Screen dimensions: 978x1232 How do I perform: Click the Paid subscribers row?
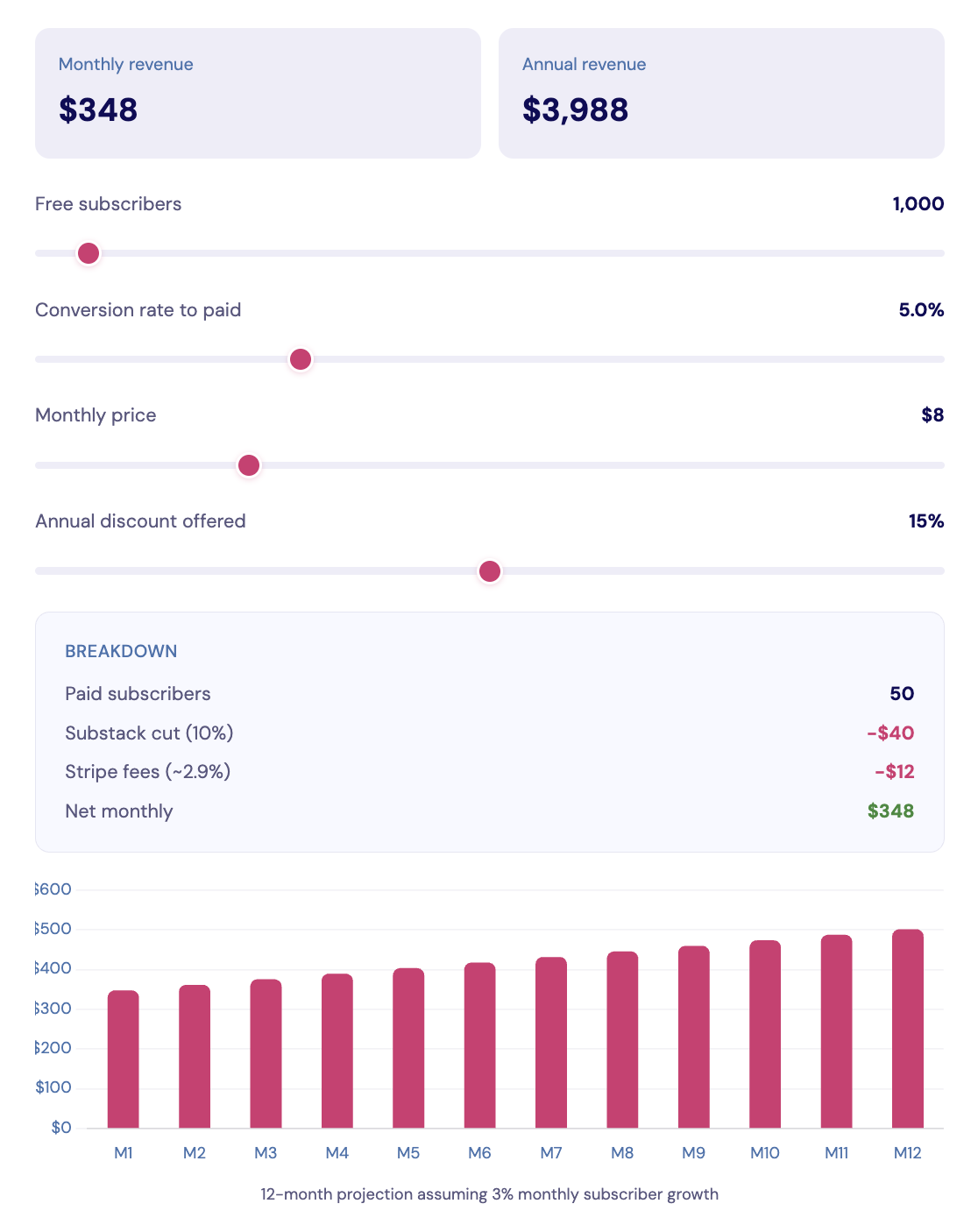pyautogui.click(x=138, y=693)
